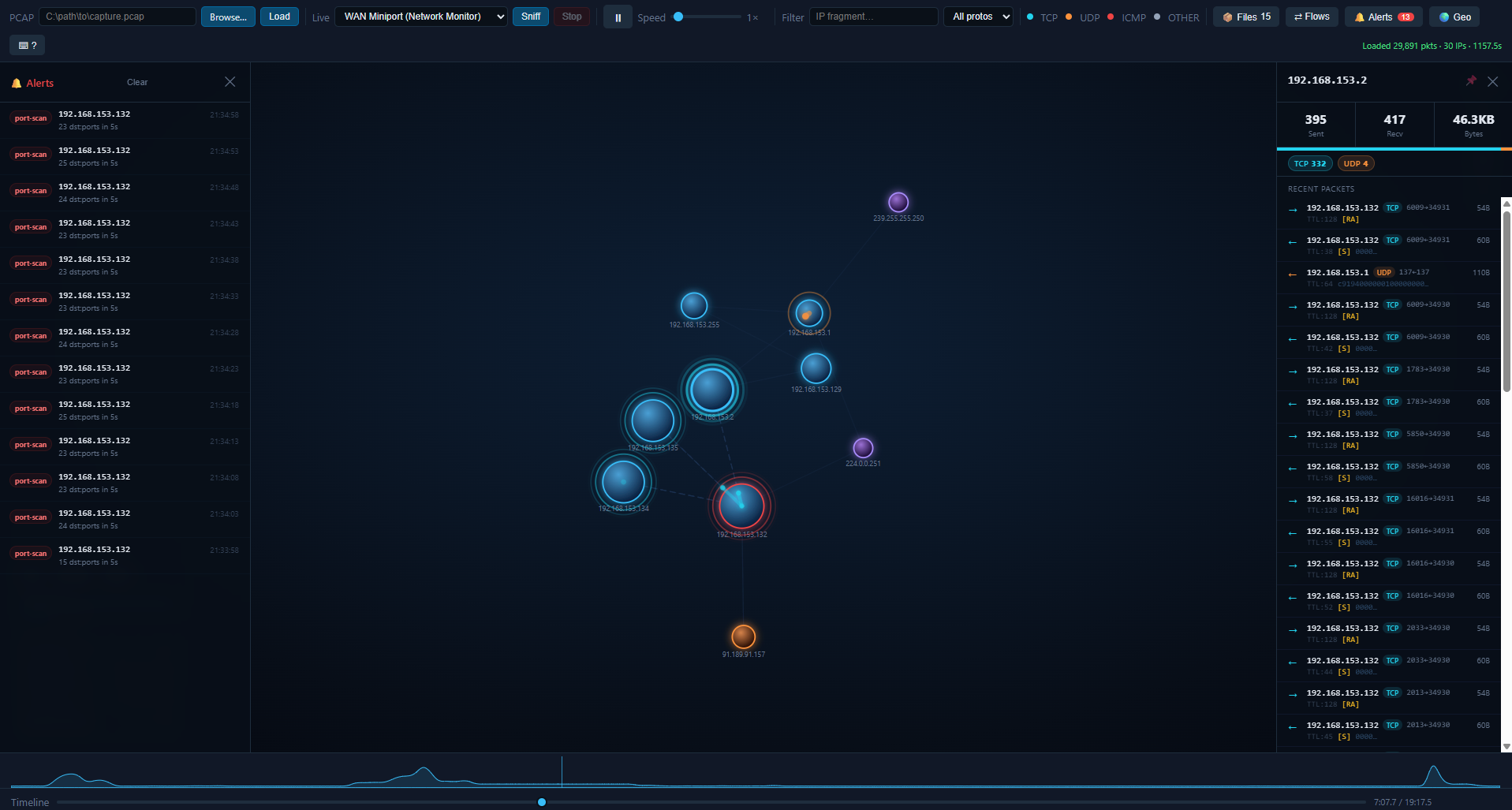1512x810 pixels.
Task: Select node 192.168.153.1 in graph
Action: coord(808,313)
